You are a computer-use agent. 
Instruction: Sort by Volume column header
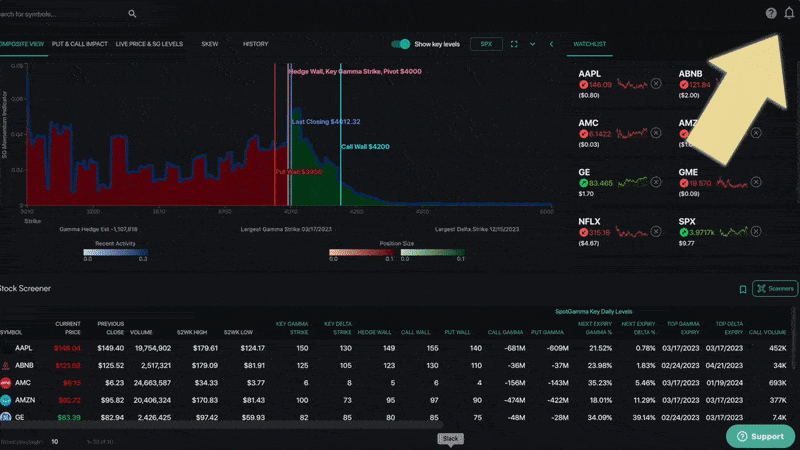tap(141, 333)
